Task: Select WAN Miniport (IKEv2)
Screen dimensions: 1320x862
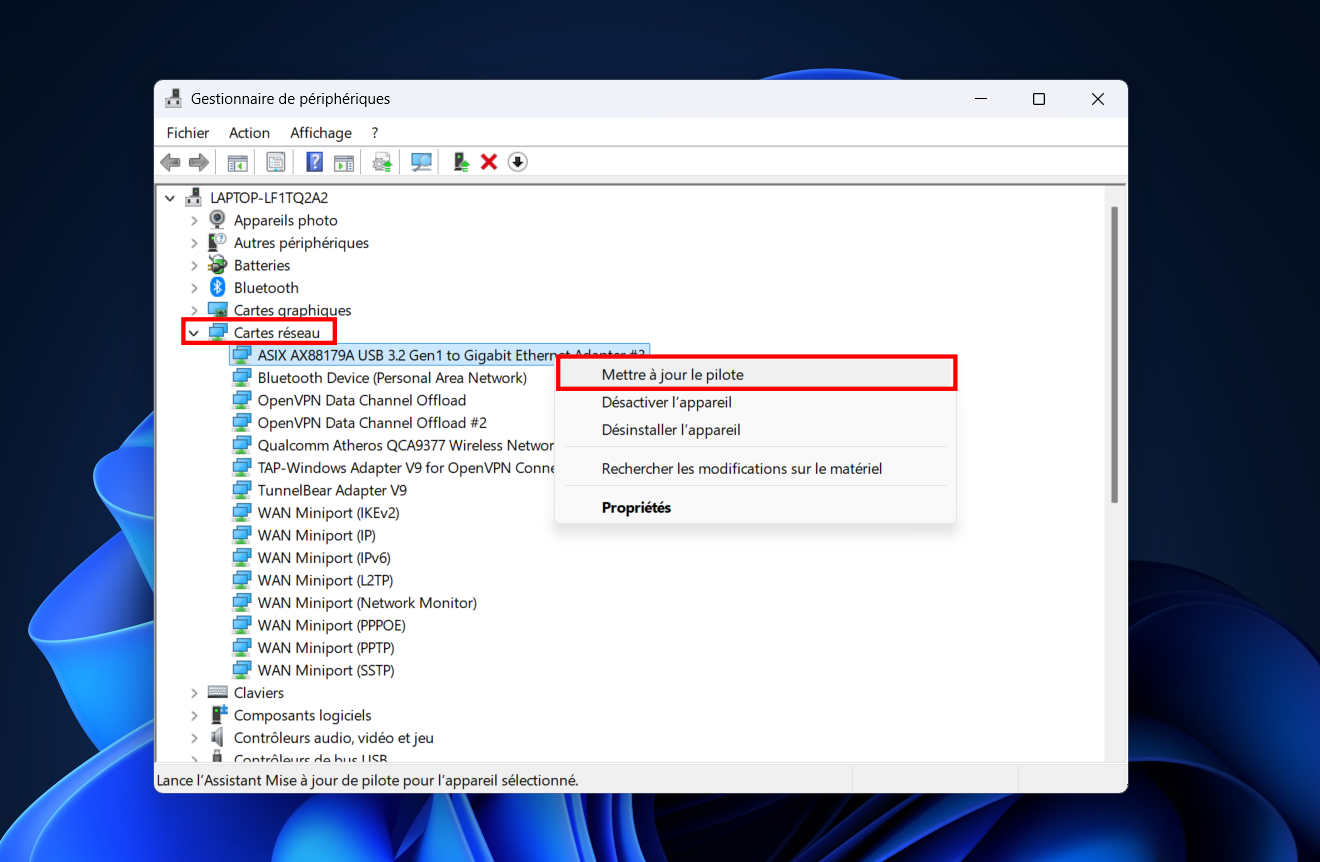Action: coord(328,512)
